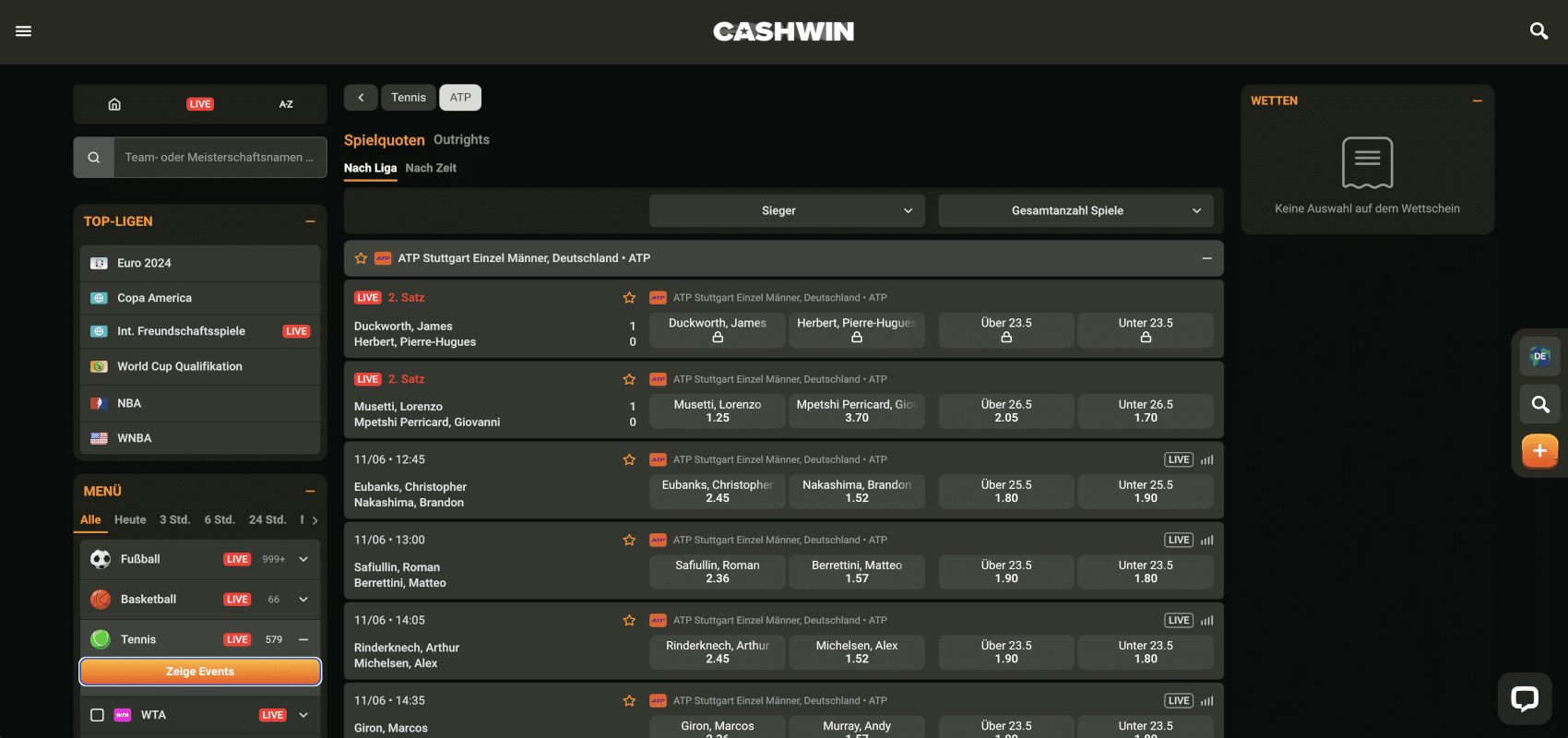This screenshot has width=1568, height=738.
Task: Click LIVE badge on Eubanks match row
Action: pyautogui.click(x=1179, y=459)
